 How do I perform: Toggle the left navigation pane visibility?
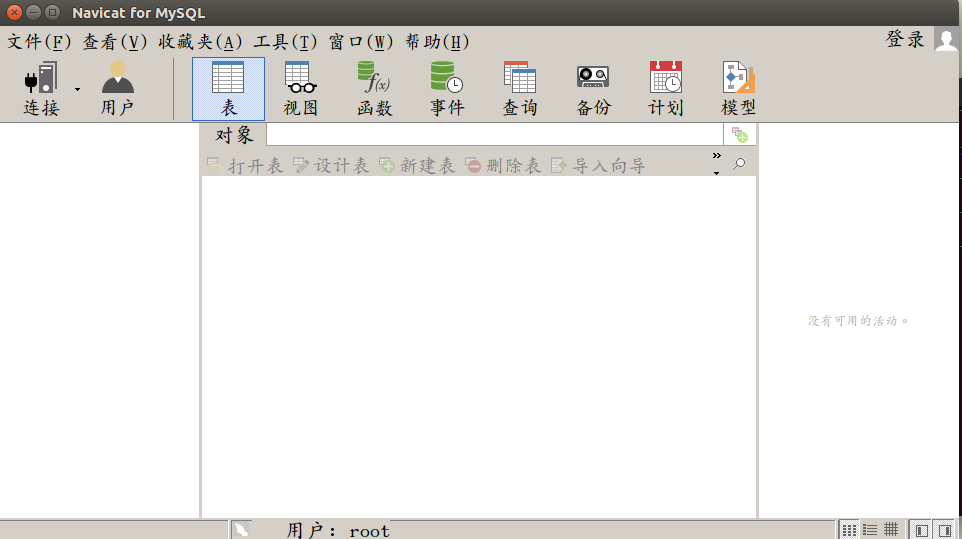[x=922, y=529]
